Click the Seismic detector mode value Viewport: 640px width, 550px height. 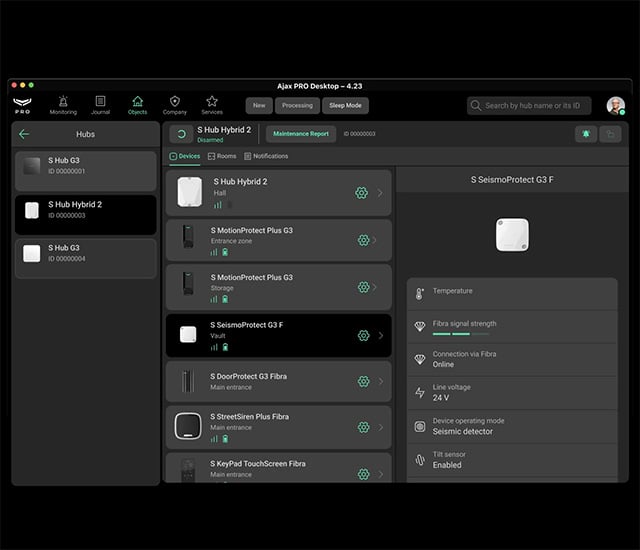(462, 431)
